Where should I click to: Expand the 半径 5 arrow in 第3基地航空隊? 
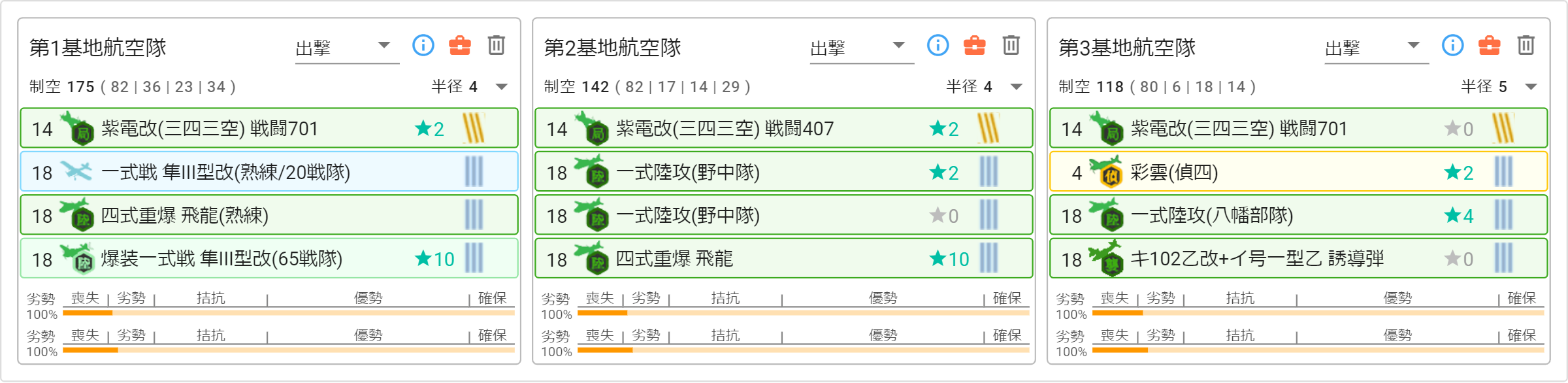pos(1531,87)
